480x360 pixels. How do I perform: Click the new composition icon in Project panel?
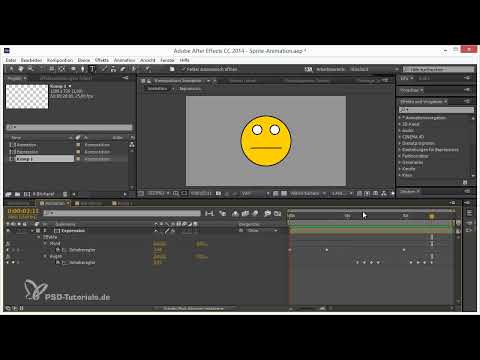click(x=27, y=194)
